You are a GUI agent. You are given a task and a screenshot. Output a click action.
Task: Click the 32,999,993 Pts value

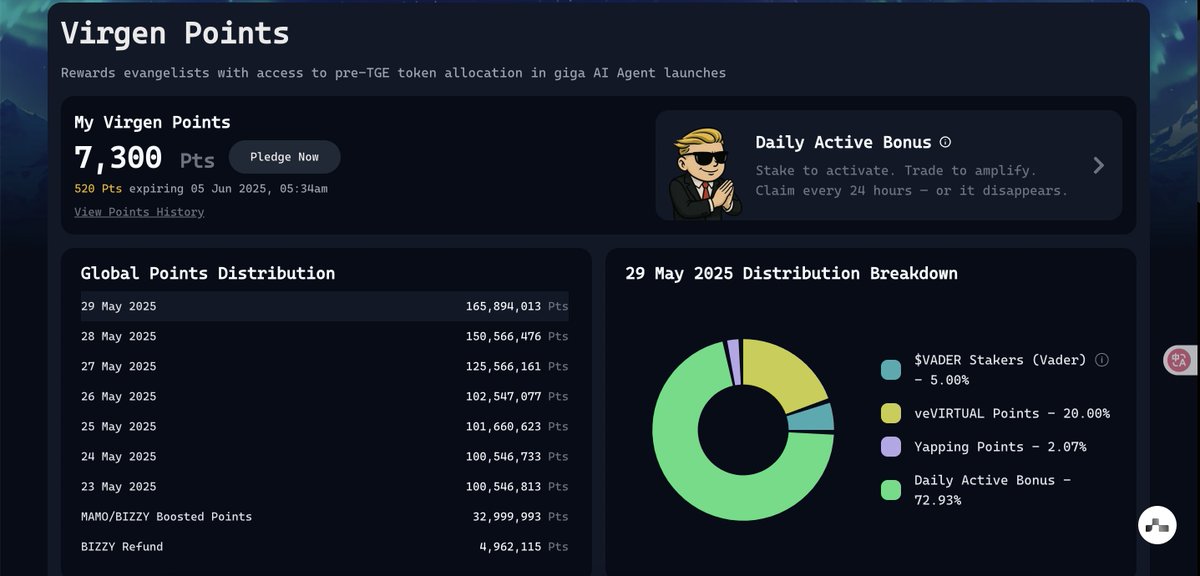[x=520, y=516]
